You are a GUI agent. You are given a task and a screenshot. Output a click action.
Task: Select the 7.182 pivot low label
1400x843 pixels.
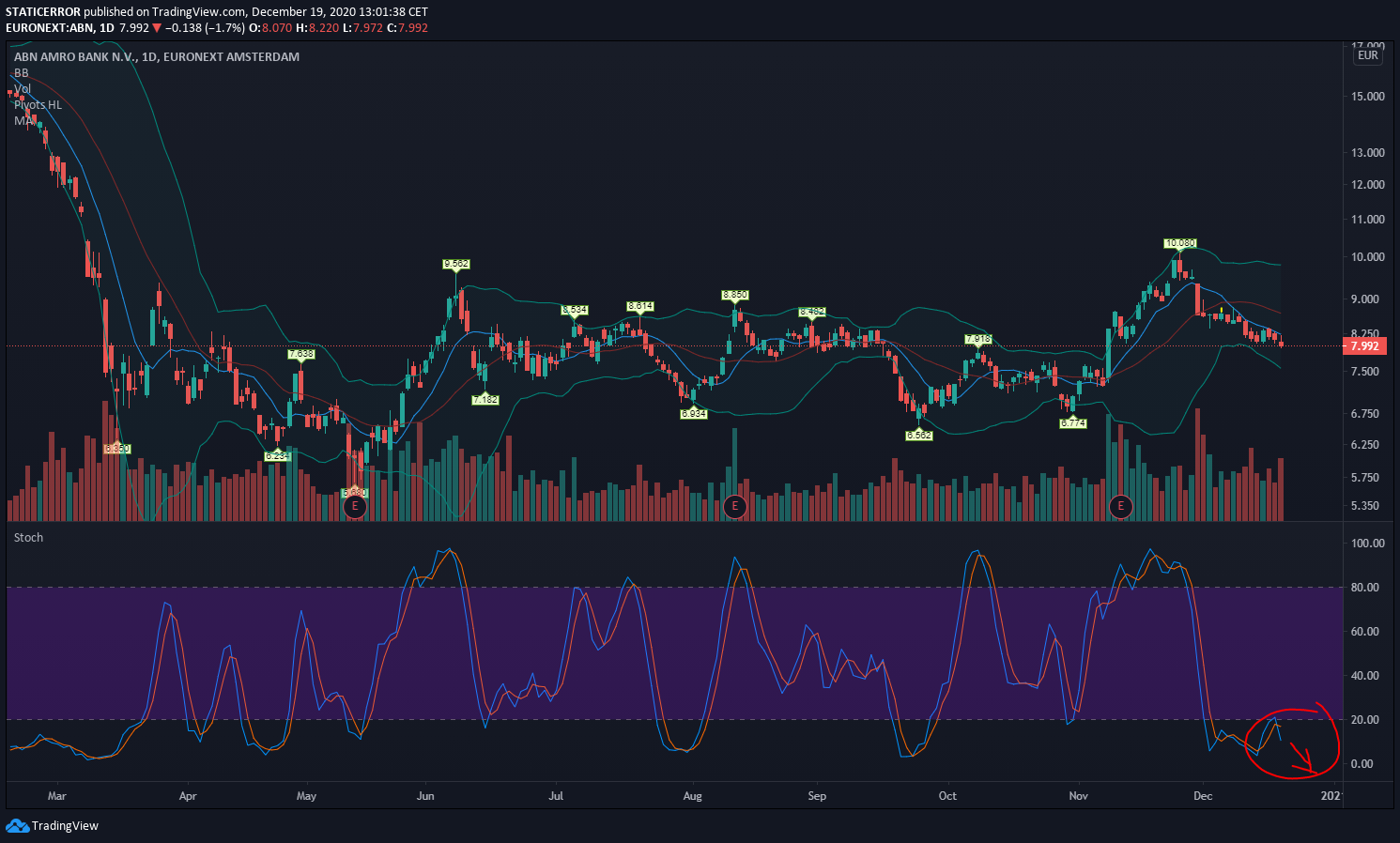[x=485, y=400]
